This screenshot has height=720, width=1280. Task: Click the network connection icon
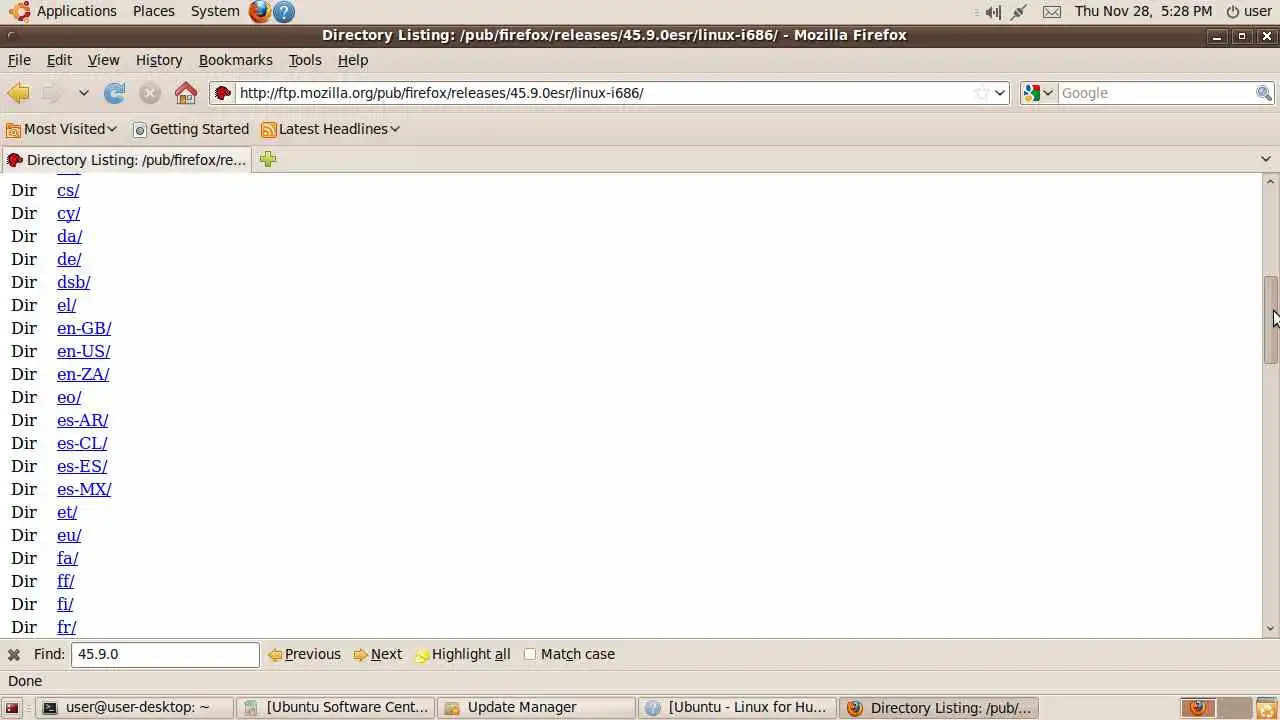click(x=1019, y=12)
